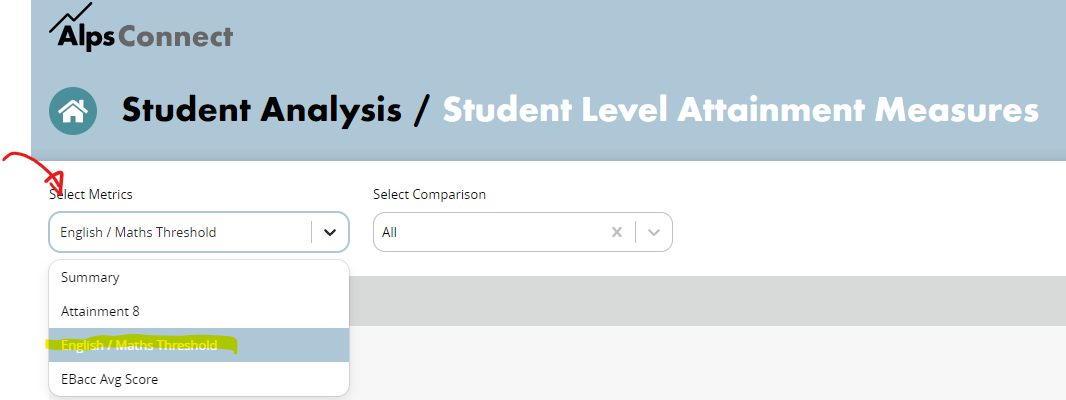
Task: Click the Select Comparison label
Action: (x=430, y=195)
